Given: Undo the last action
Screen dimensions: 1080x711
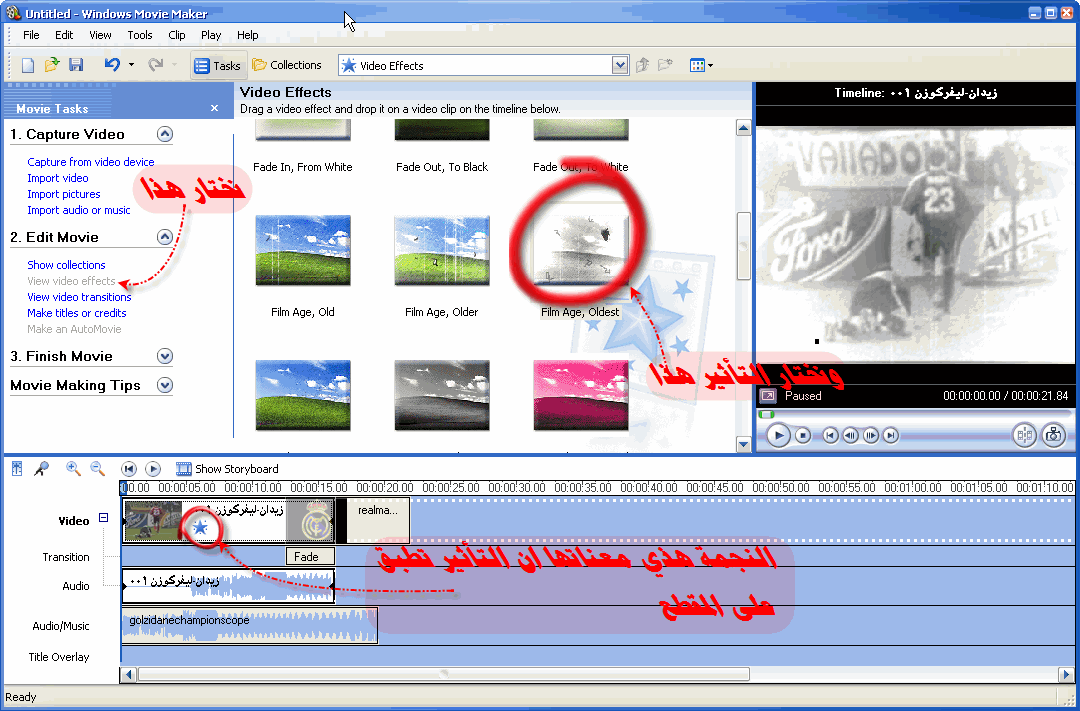Looking at the screenshot, I should [112, 65].
